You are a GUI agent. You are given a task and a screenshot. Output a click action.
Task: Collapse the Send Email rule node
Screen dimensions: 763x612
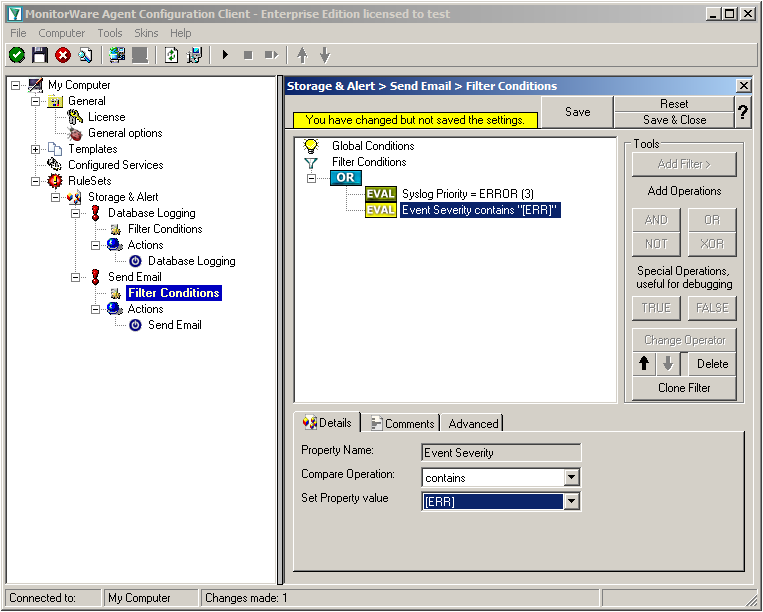(x=75, y=277)
